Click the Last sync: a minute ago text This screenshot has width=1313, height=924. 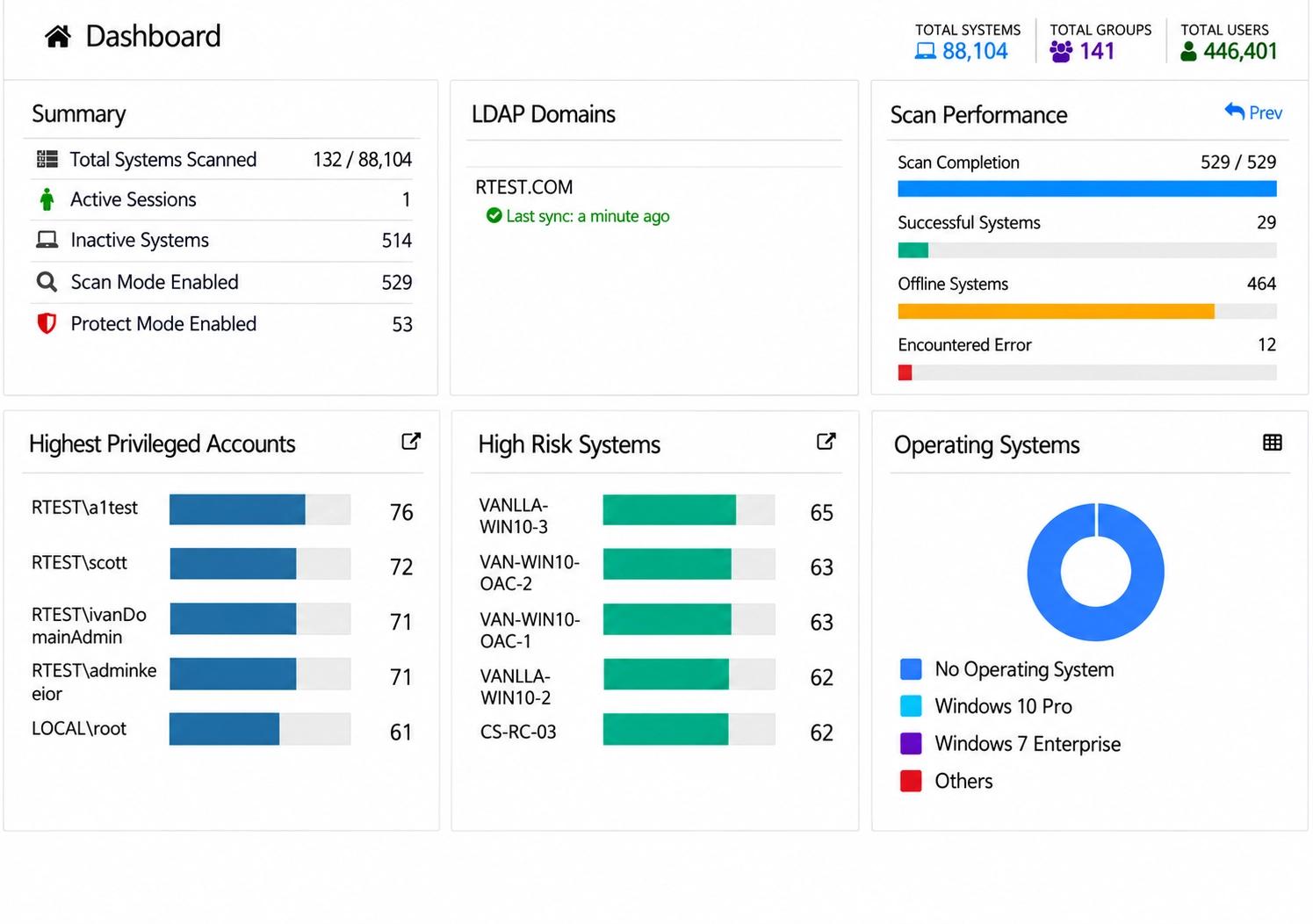tap(588, 216)
